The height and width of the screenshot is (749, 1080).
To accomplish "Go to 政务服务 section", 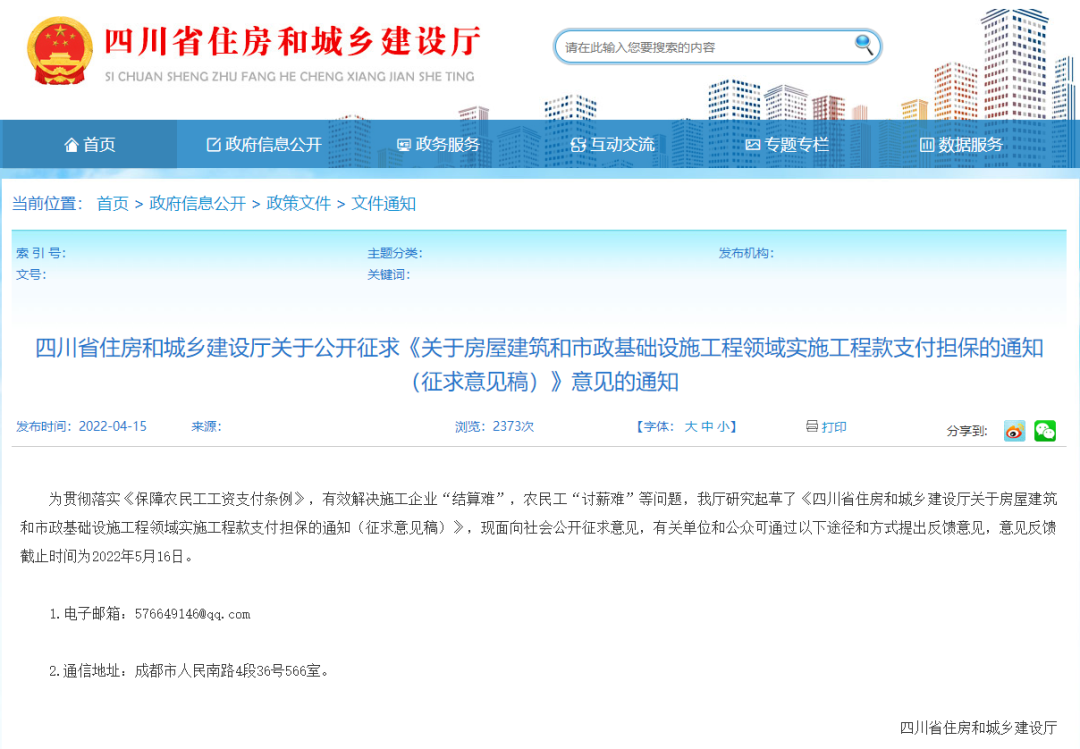I will [x=438, y=145].
